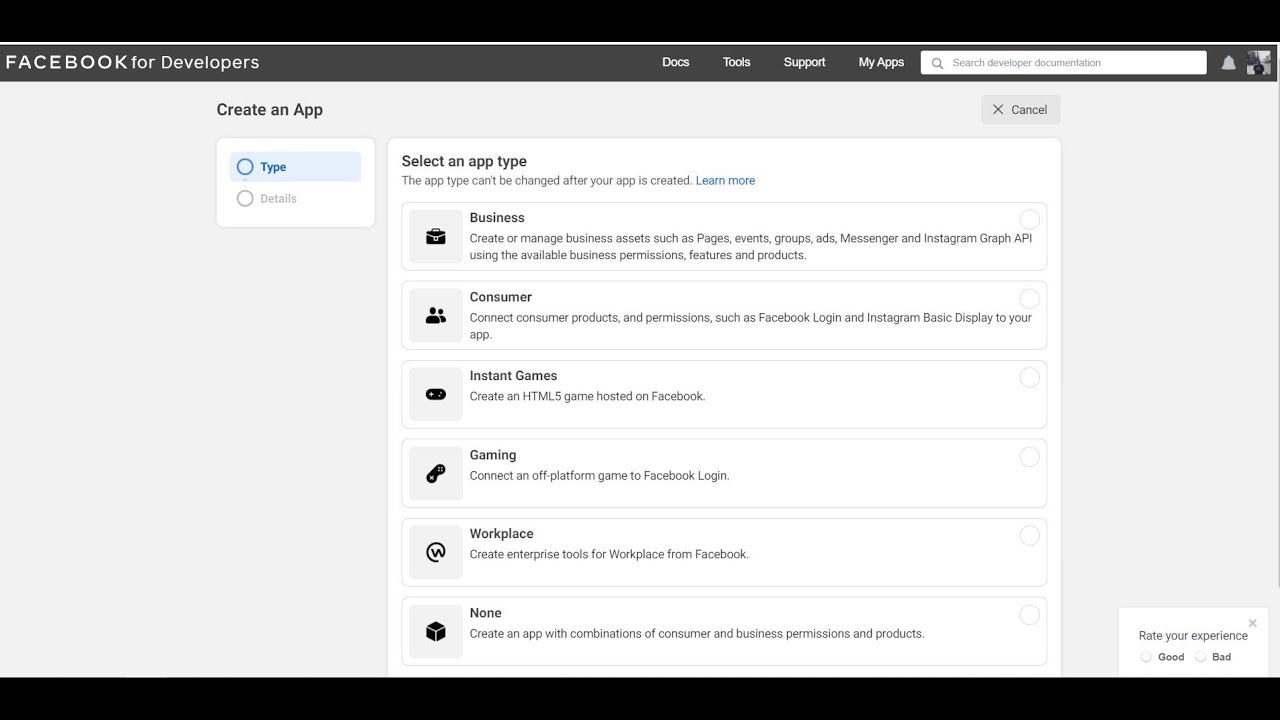Click the Create an App heading

(x=270, y=110)
